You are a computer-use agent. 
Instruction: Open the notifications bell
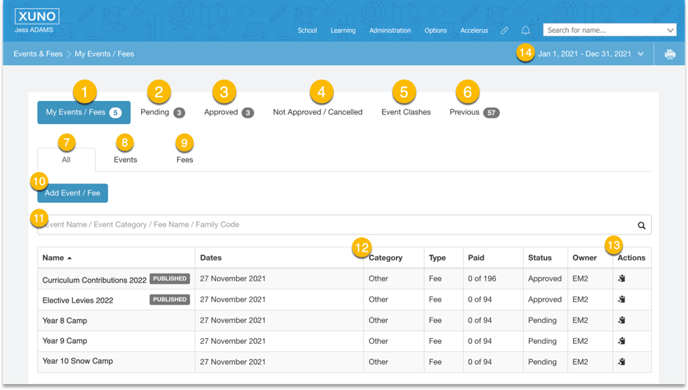tap(525, 30)
